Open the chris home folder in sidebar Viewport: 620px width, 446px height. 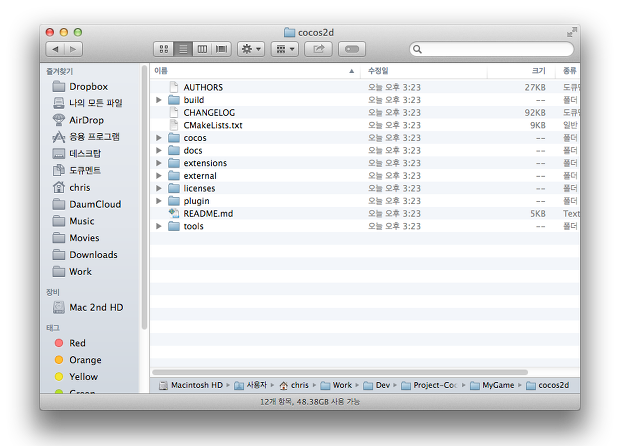tap(72, 187)
